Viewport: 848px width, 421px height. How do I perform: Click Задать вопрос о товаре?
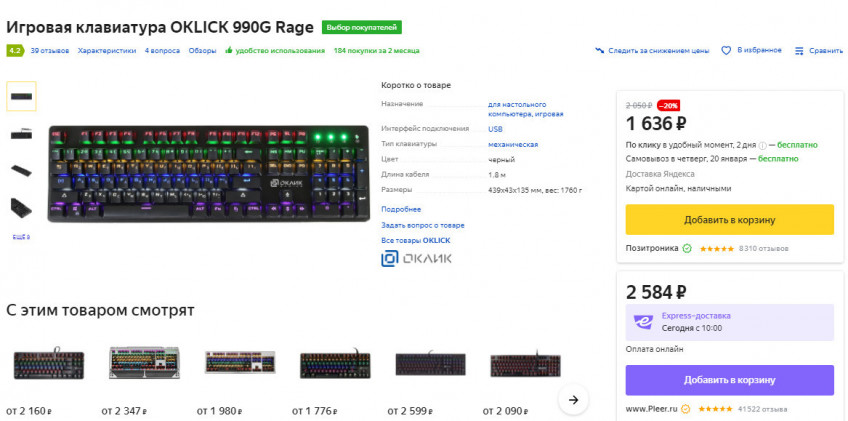pos(422,225)
